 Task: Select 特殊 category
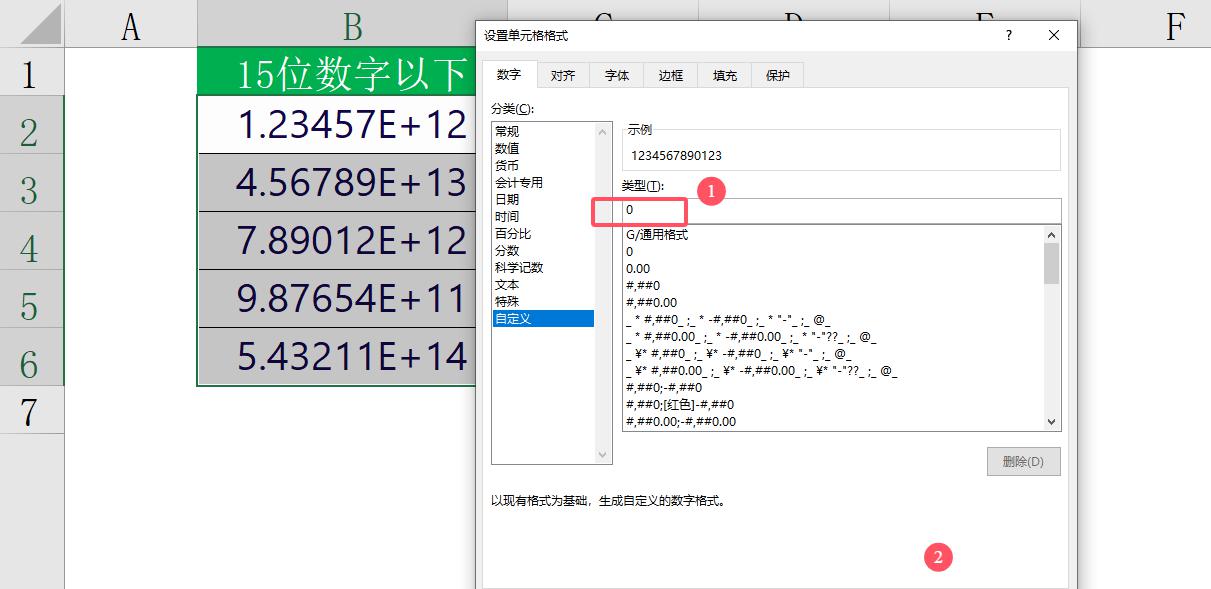coord(543,302)
